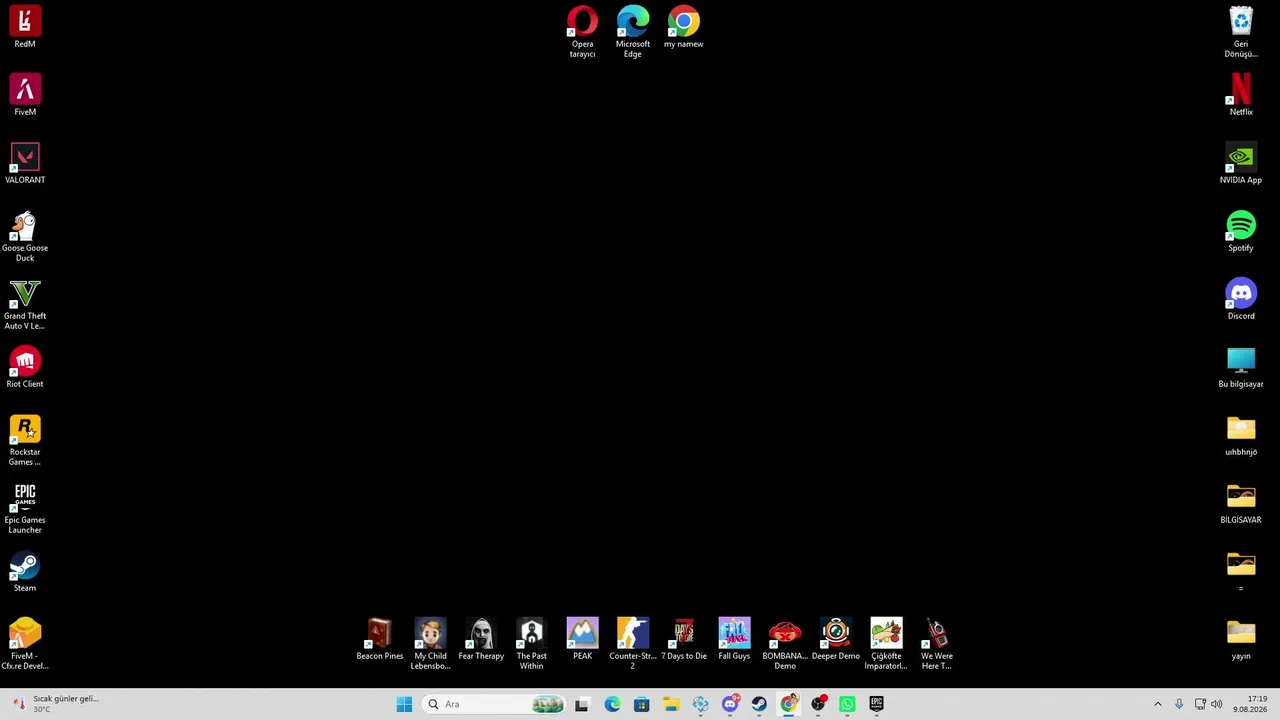
Task: Select The Past Within shortcut
Action: (x=532, y=644)
